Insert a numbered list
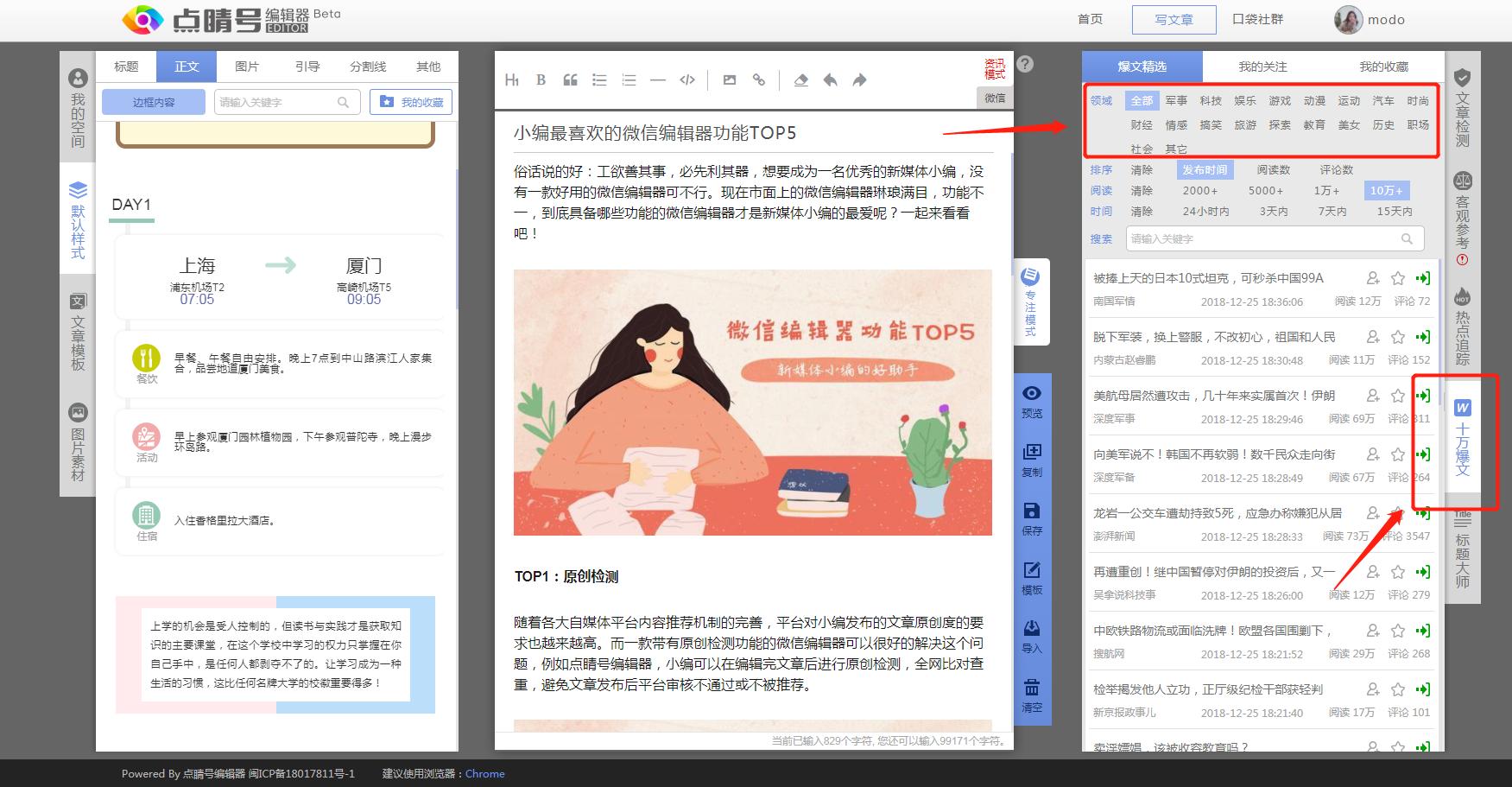Viewport: 1512px width, 787px height. click(629, 80)
